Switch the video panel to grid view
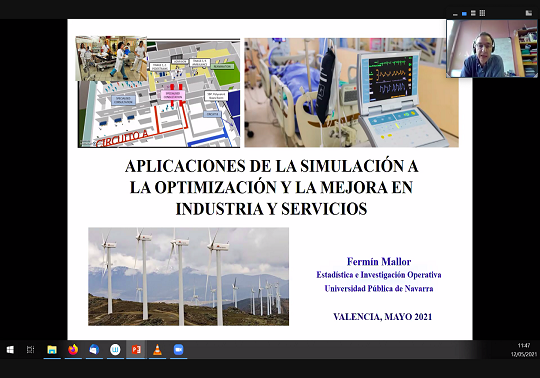The width and height of the screenshot is (540, 378). tap(482, 13)
